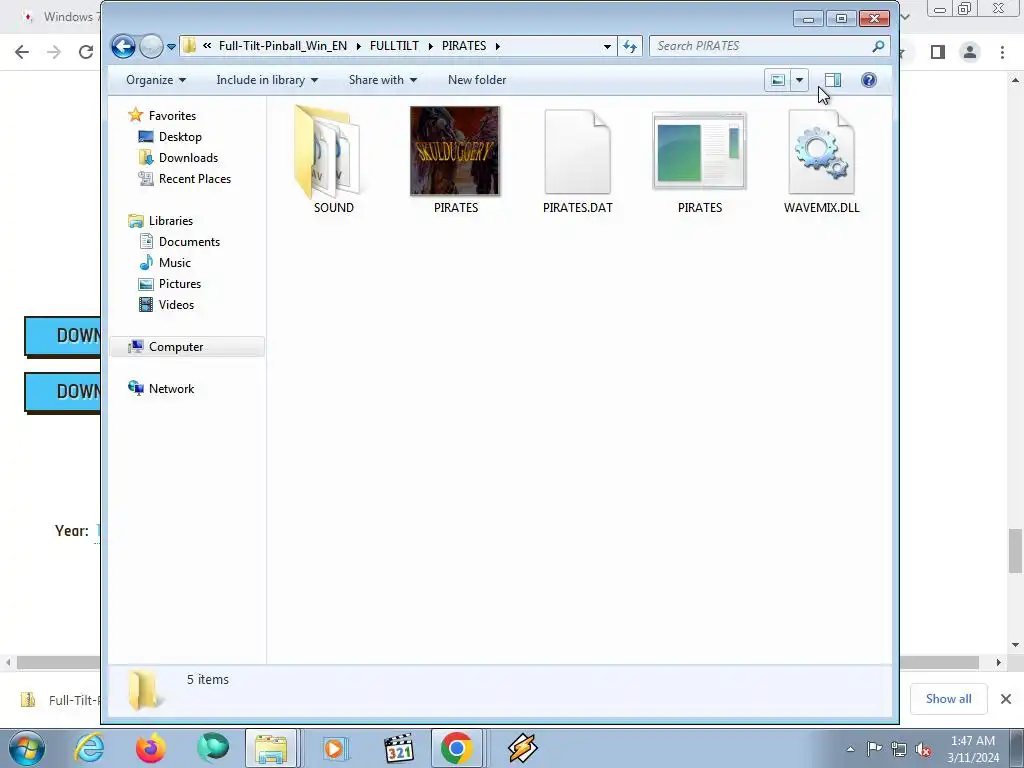
Task: Click the Windows Start button
Action: (26, 748)
